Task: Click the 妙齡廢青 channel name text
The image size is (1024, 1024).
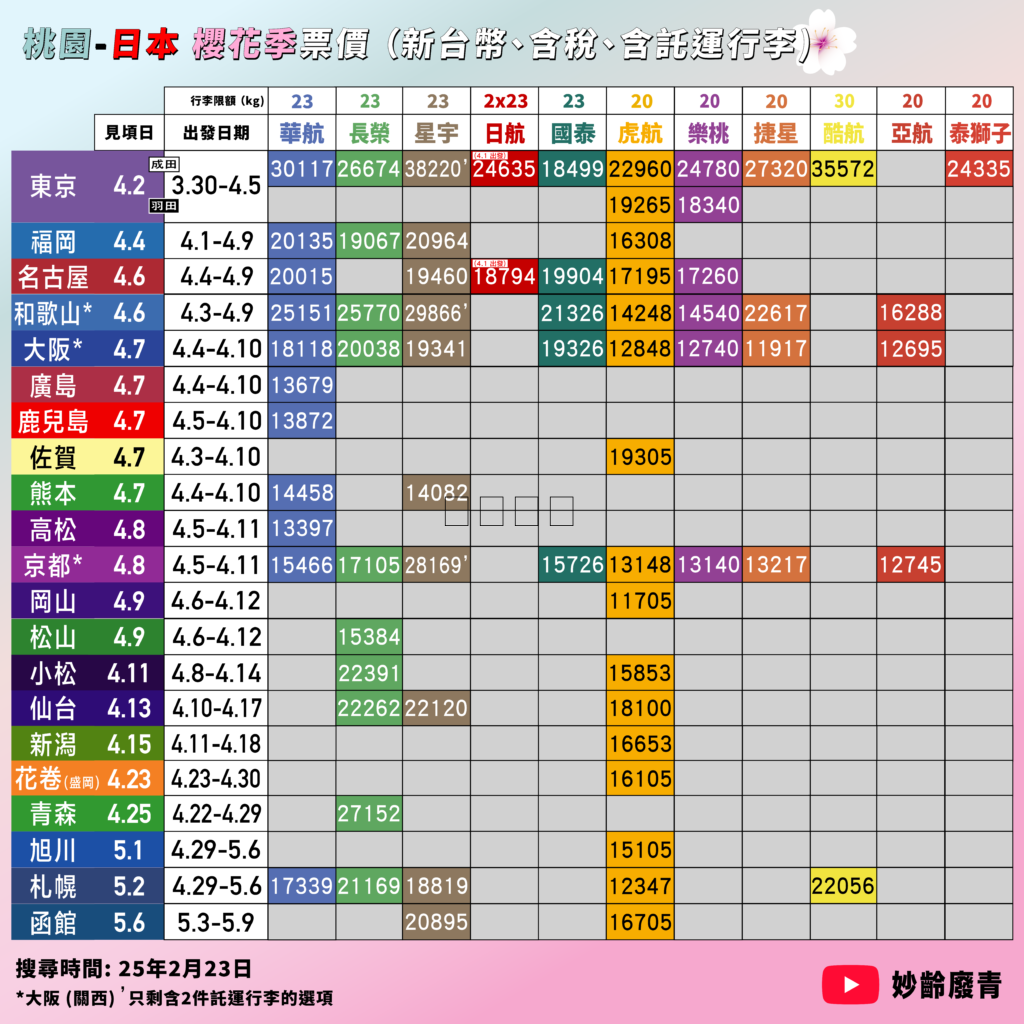Action: pos(945,985)
